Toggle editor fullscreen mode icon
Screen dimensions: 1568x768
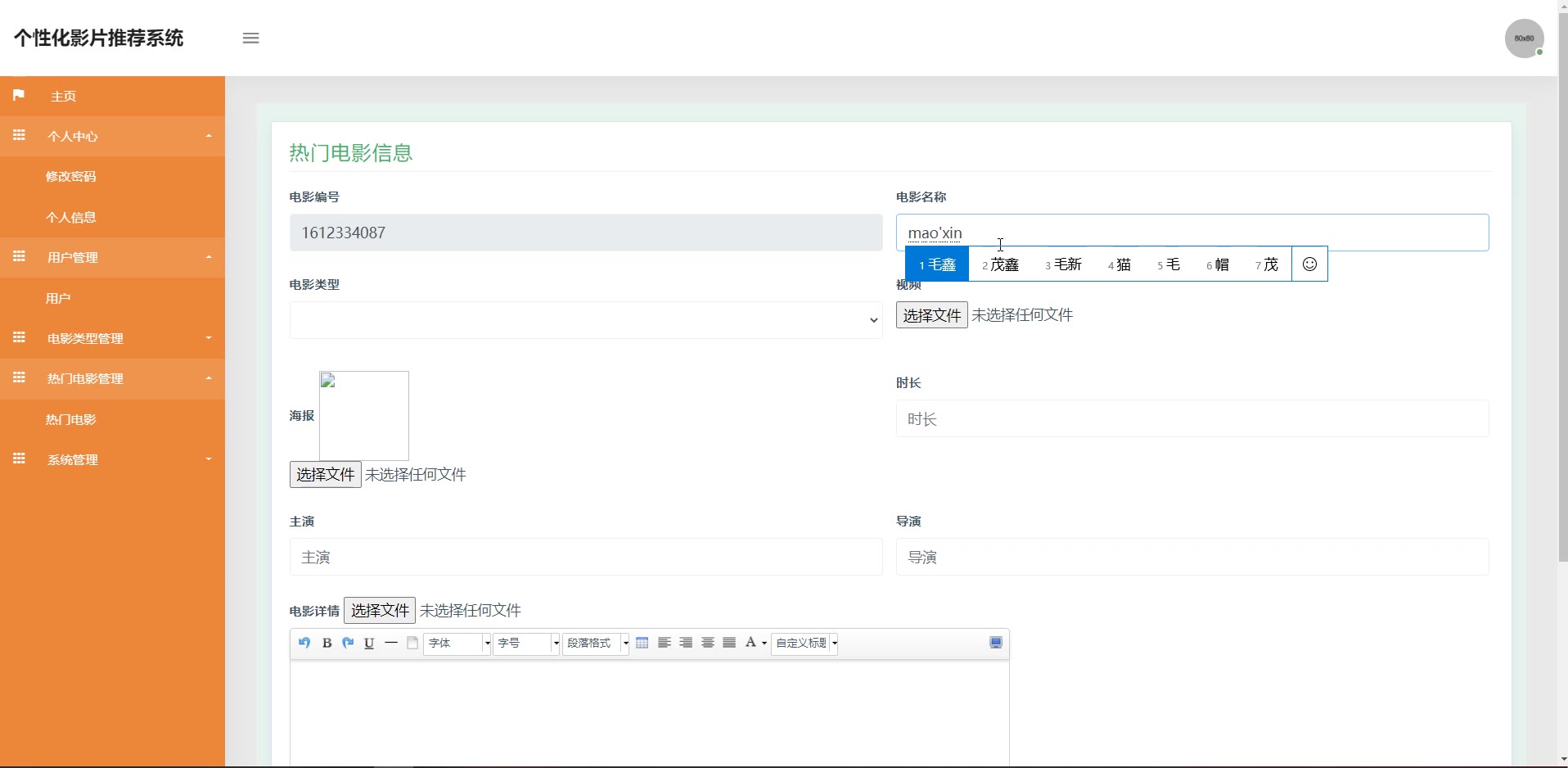[x=996, y=643]
